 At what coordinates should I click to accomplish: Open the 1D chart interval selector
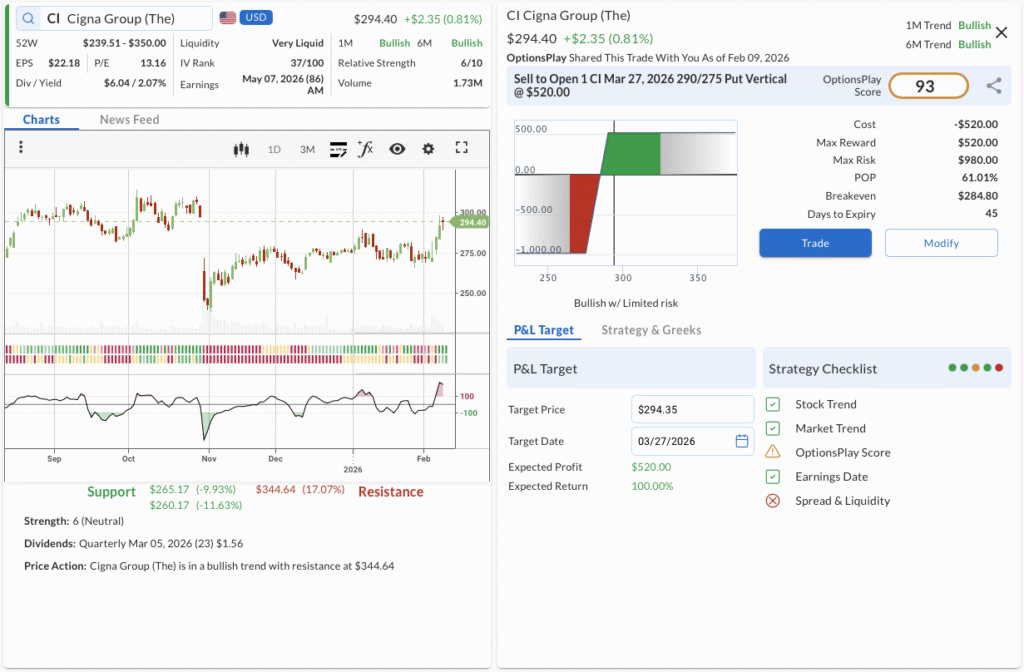pos(274,149)
